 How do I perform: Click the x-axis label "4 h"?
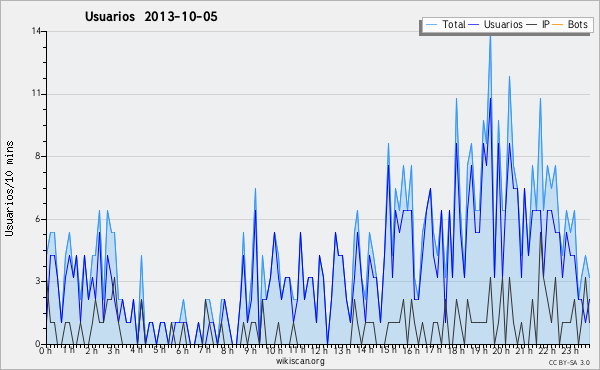137,350
